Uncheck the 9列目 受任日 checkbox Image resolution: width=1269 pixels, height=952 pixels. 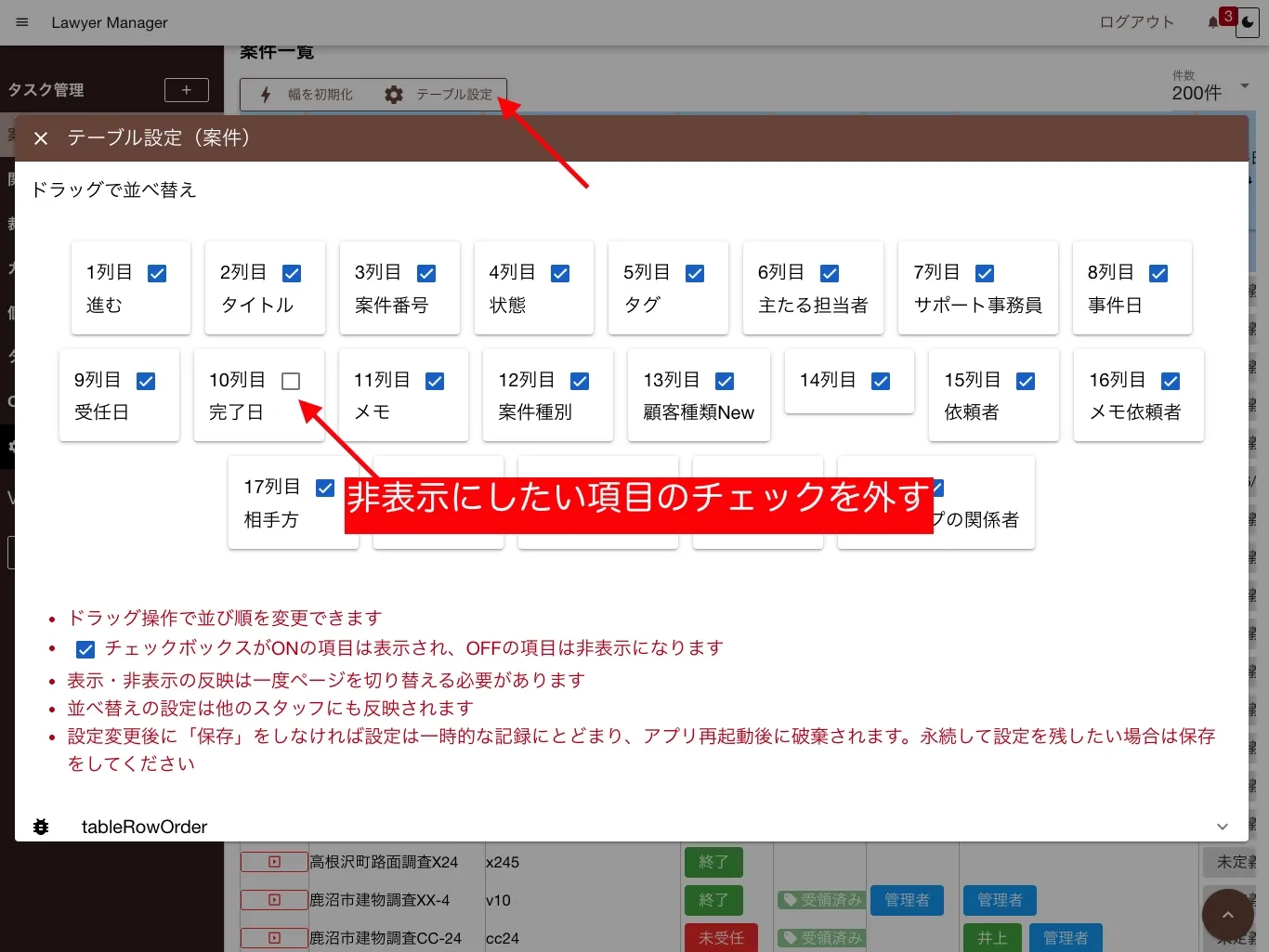(x=146, y=381)
